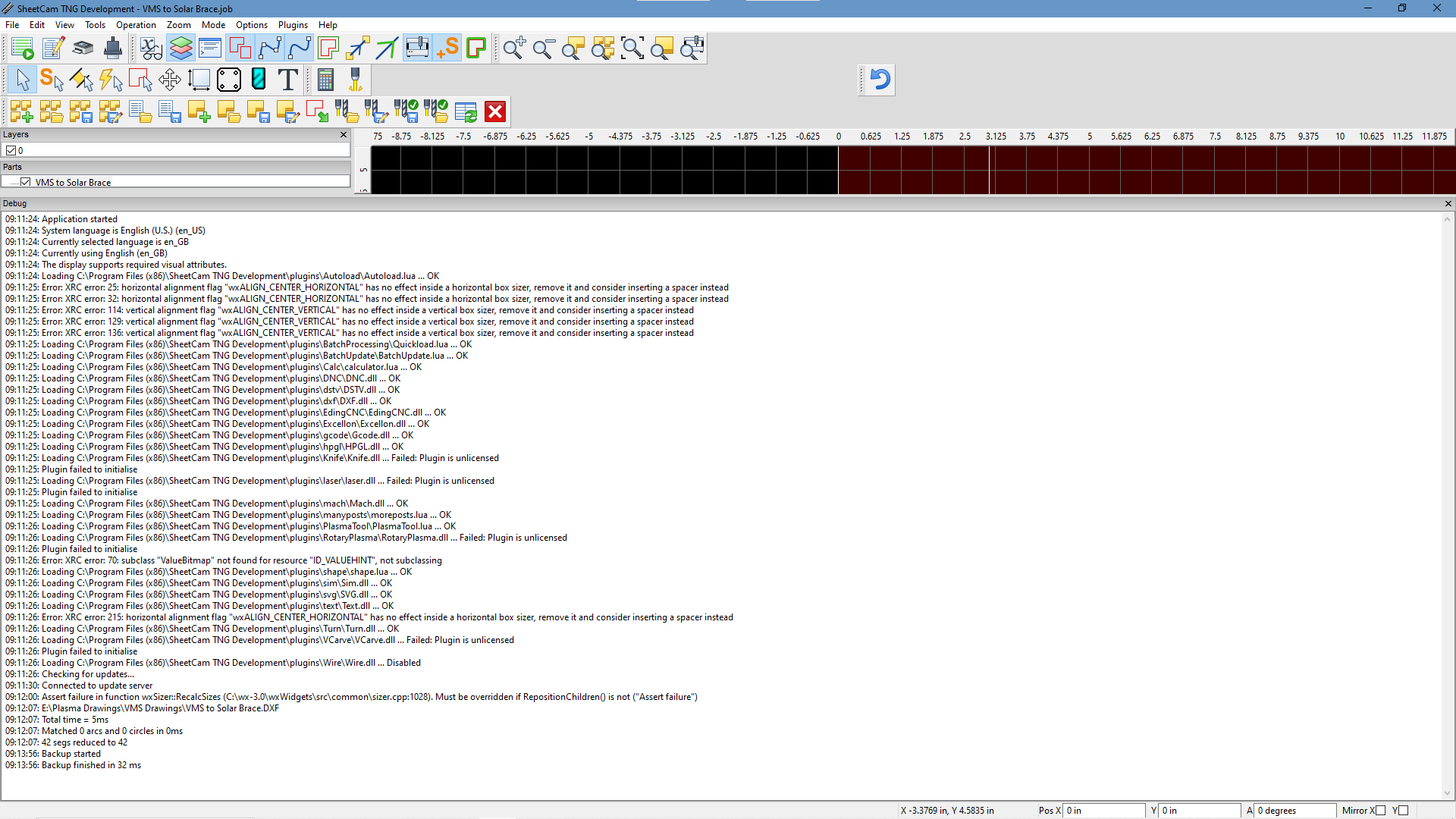Expand the Mode dropdown menu

(213, 25)
